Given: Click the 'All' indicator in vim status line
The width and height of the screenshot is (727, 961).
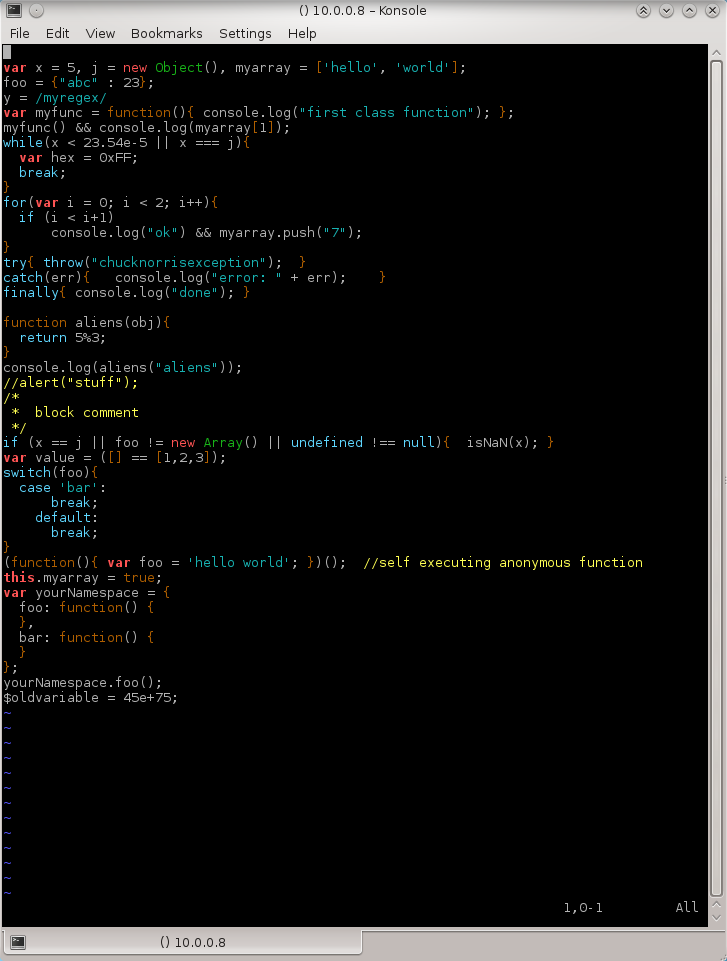Looking at the screenshot, I should [x=687, y=908].
